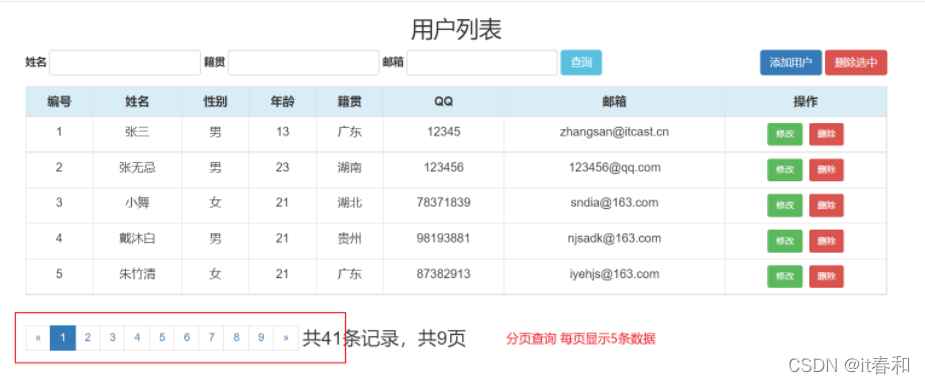Click 删除 for user 戴沐白
Image resolution: width=925 pixels, height=384 pixels.
pos(826,241)
